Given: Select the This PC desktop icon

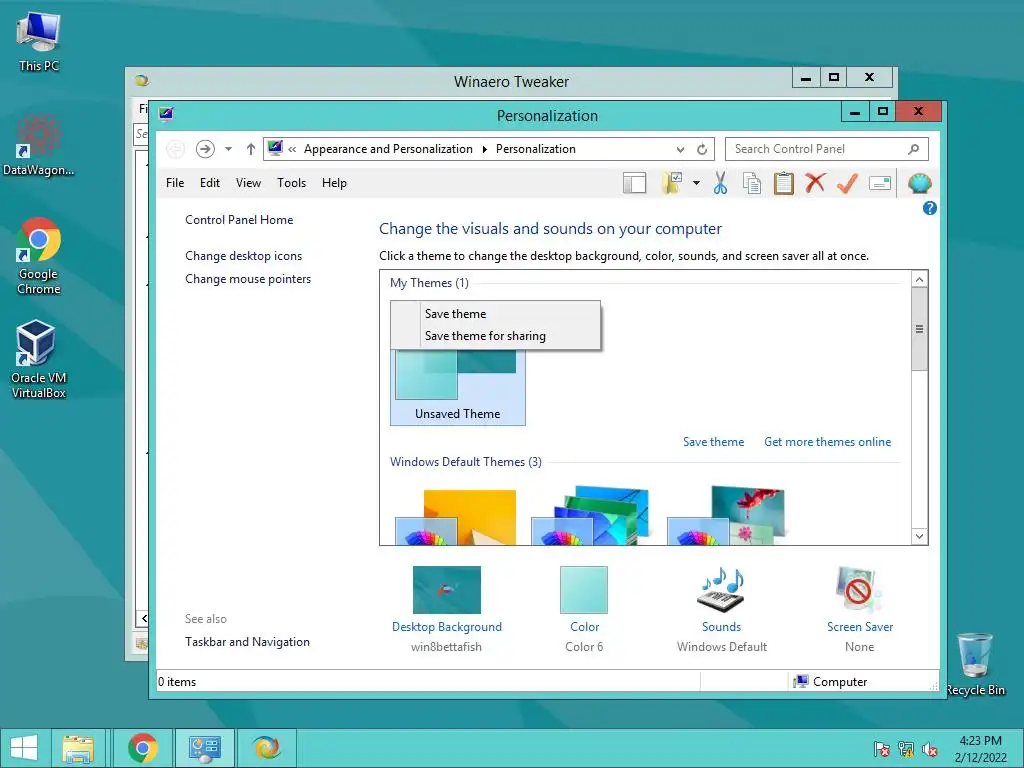Looking at the screenshot, I should [x=39, y=41].
